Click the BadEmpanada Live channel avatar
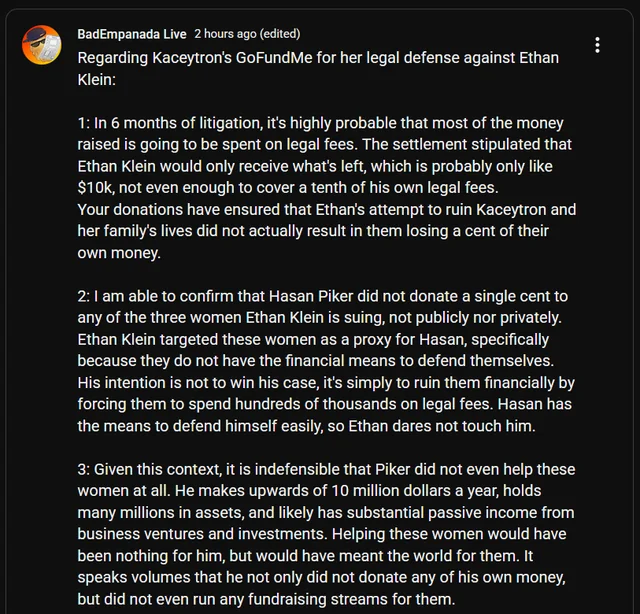The image size is (640, 614). (x=42, y=45)
